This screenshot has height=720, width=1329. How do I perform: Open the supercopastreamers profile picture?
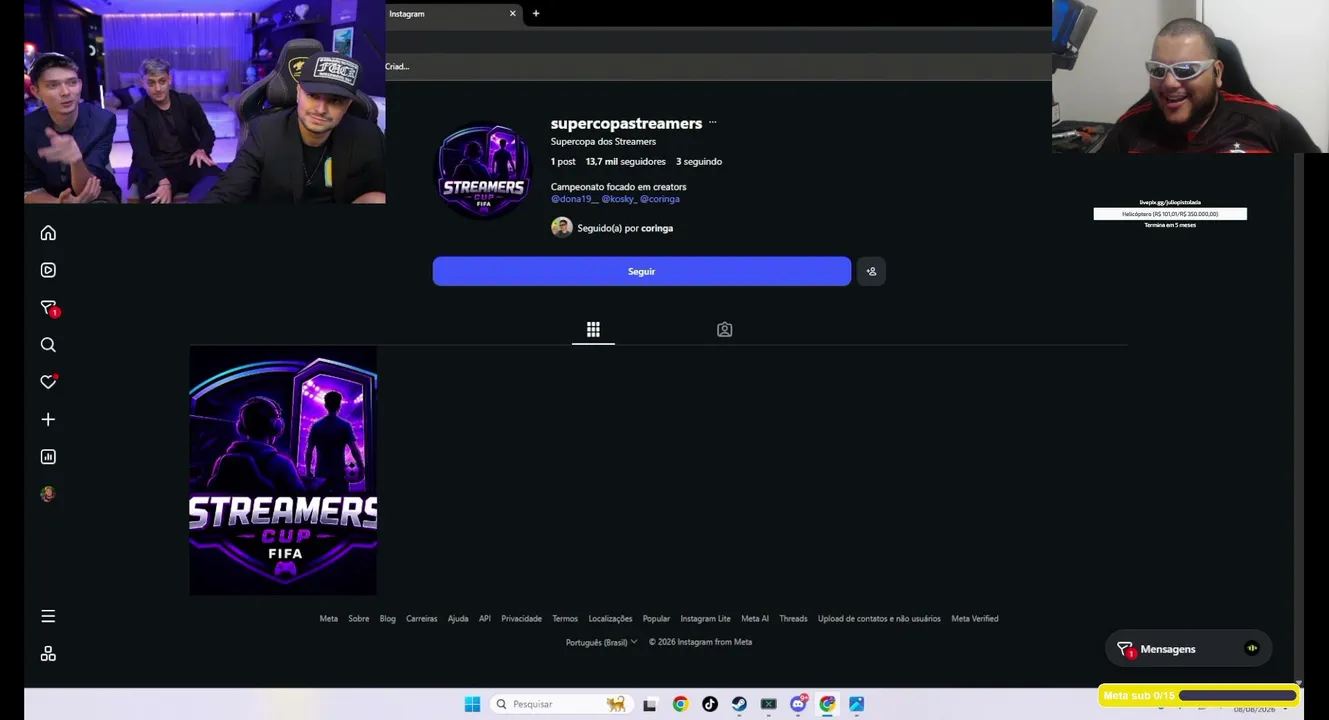click(484, 171)
